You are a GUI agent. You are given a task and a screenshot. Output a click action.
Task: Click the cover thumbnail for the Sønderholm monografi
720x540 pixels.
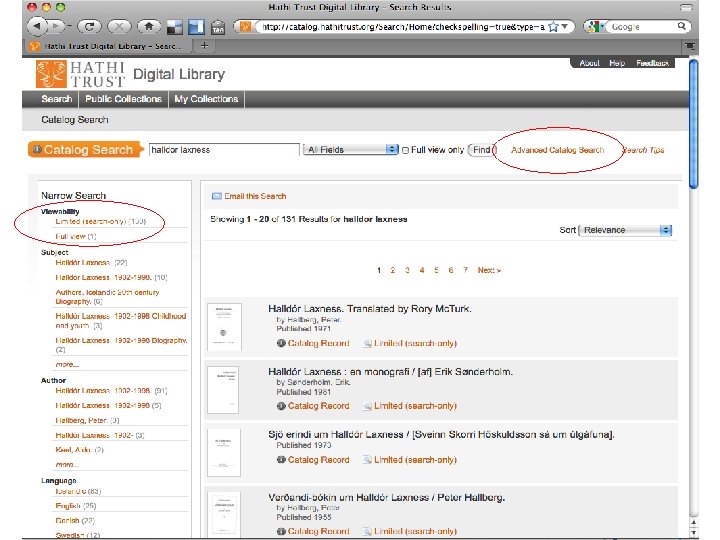click(223, 390)
